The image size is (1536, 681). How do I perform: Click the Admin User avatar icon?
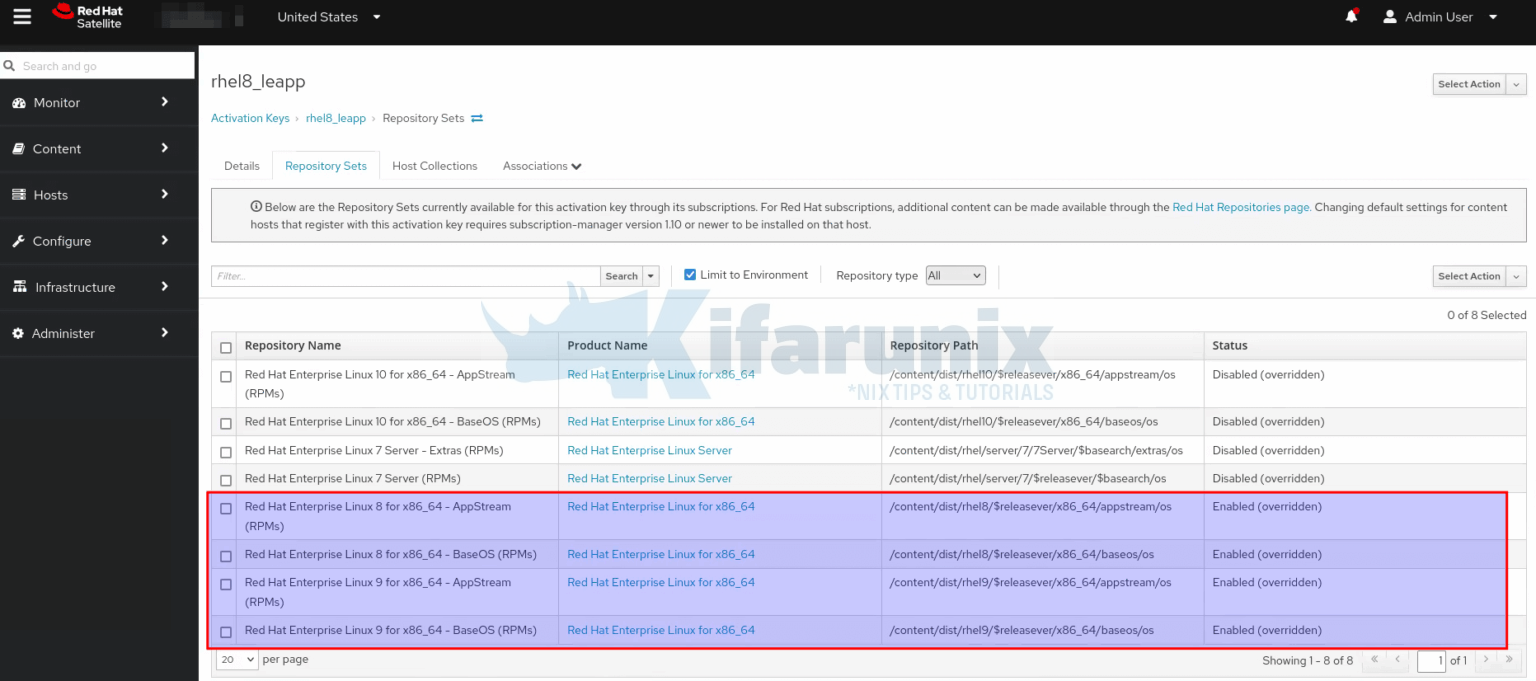point(1389,17)
